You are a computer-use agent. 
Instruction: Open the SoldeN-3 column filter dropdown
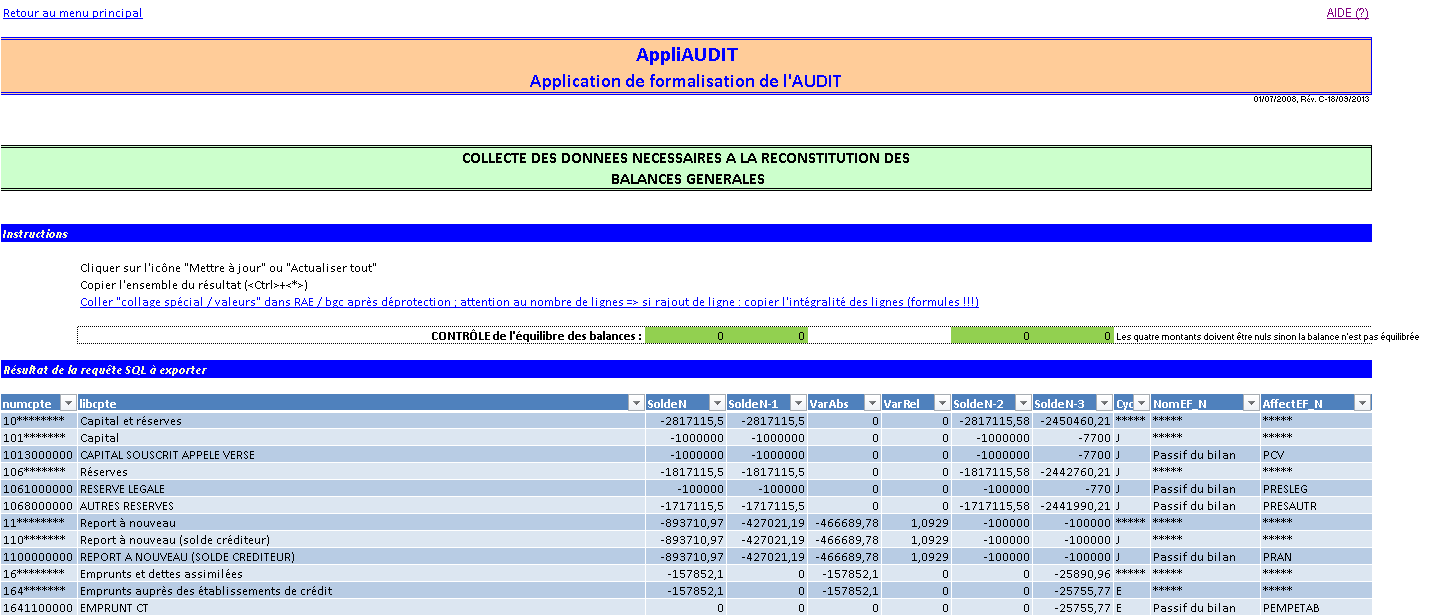point(1103,403)
